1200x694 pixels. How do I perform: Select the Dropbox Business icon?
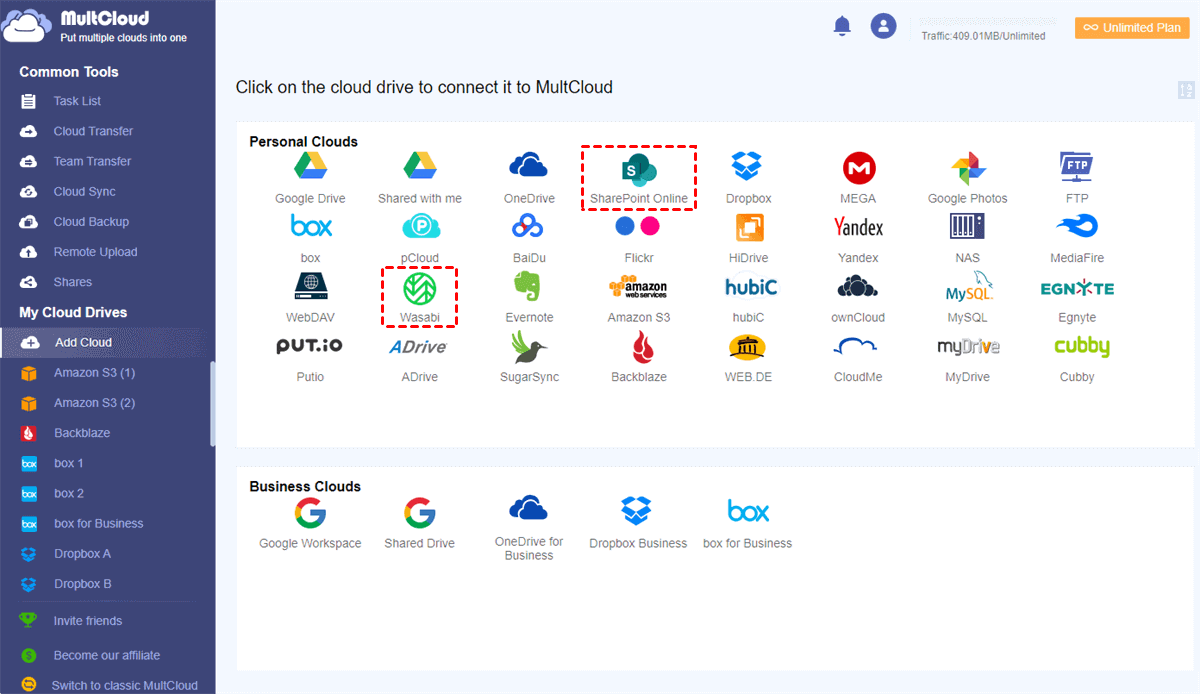(x=637, y=512)
